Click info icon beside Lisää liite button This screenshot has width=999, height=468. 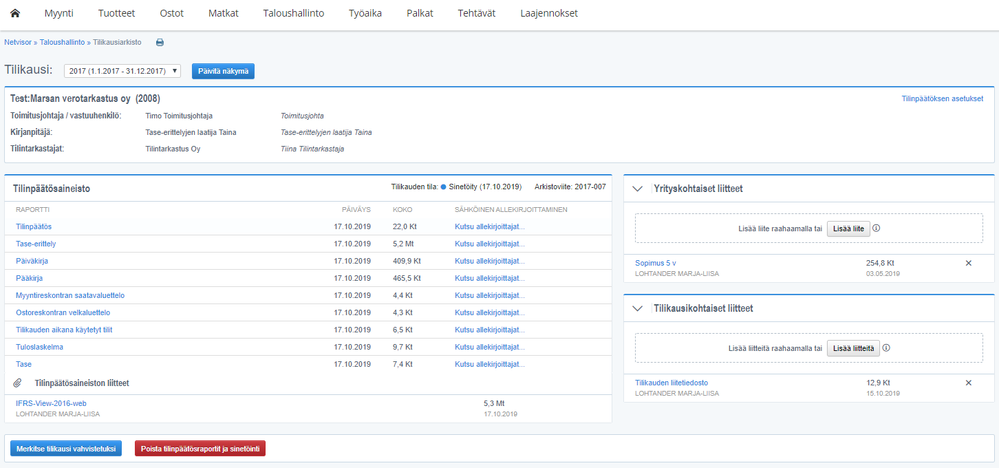click(876, 228)
